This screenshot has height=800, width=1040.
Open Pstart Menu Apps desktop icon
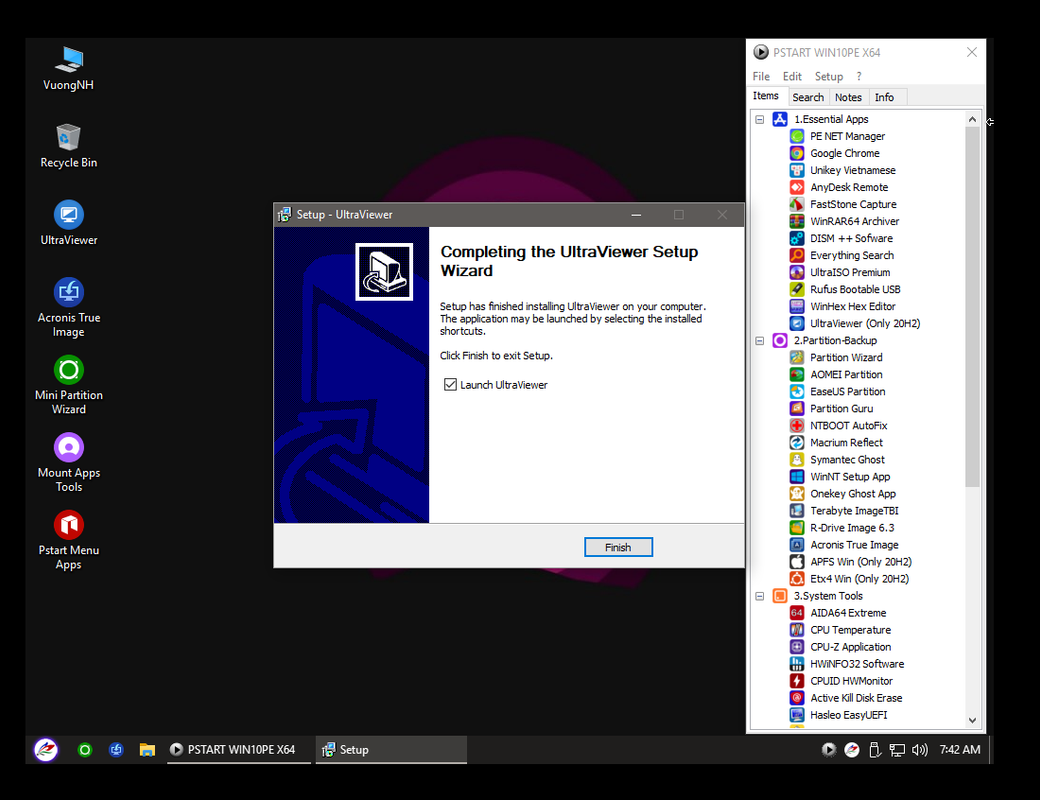(x=68, y=541)
